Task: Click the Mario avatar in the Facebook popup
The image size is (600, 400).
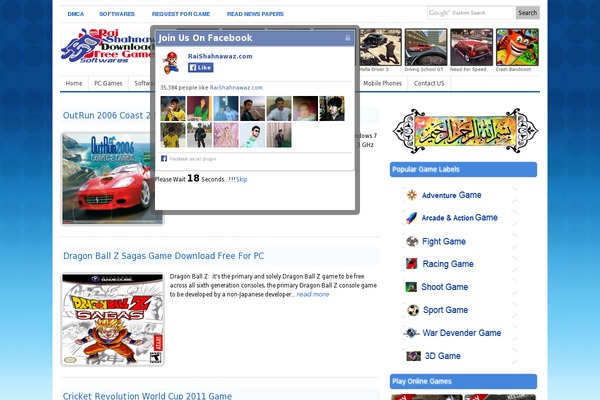Action: pyautogui.click(x=171, y=62)
